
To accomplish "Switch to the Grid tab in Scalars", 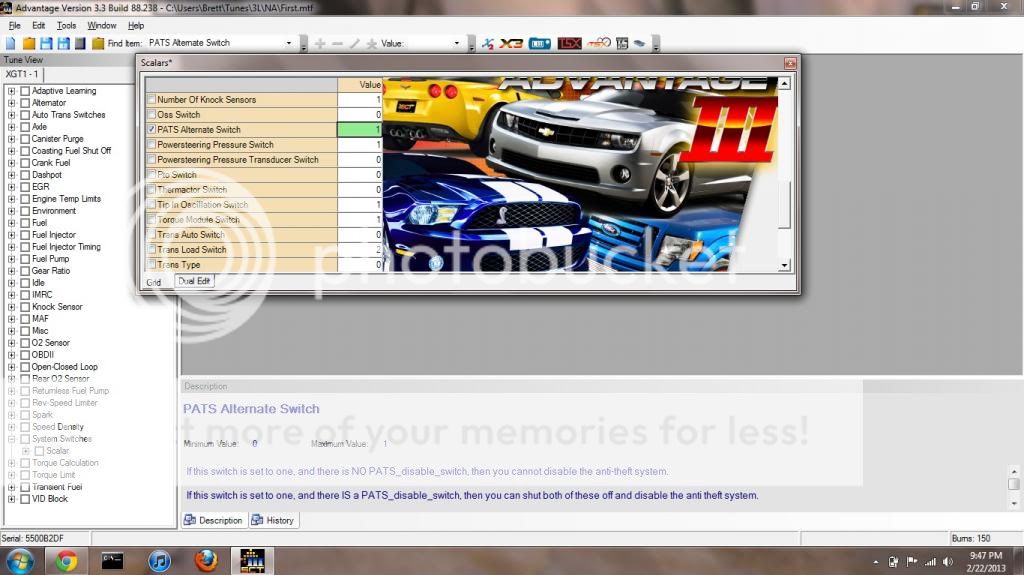I will [x=153, y=282].
